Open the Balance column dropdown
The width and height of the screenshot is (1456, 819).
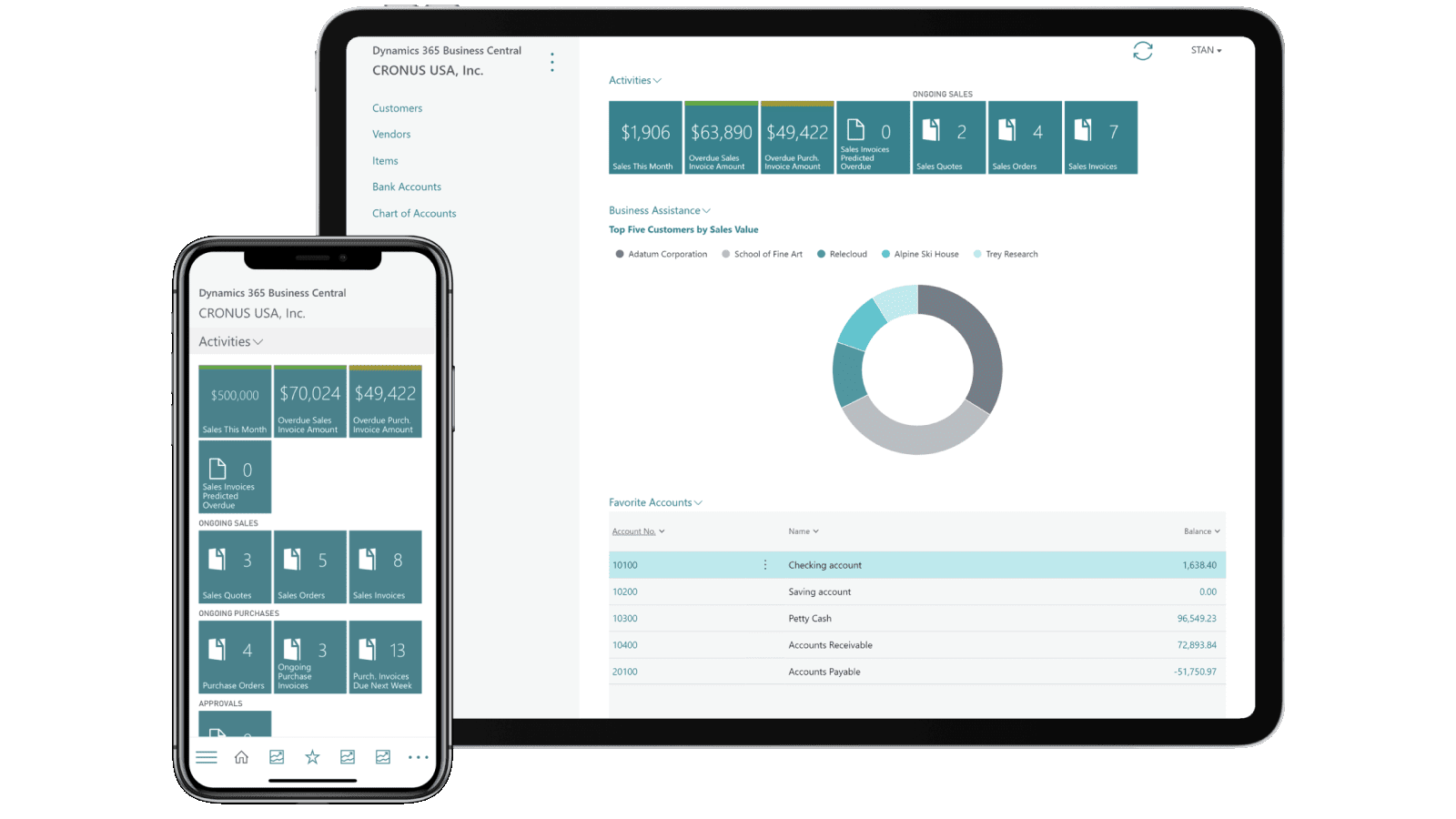(x=1217, y=531)
